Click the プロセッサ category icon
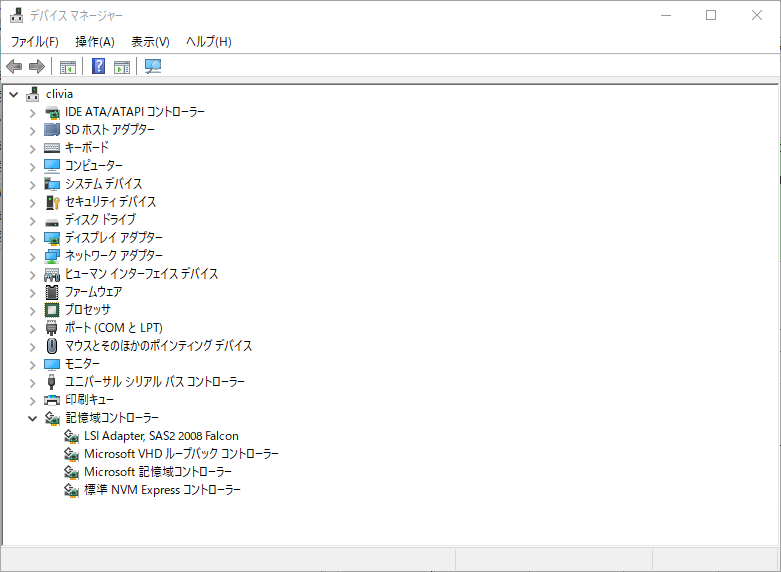The width and height of the screenshot is (781, 572). point(52,310)
